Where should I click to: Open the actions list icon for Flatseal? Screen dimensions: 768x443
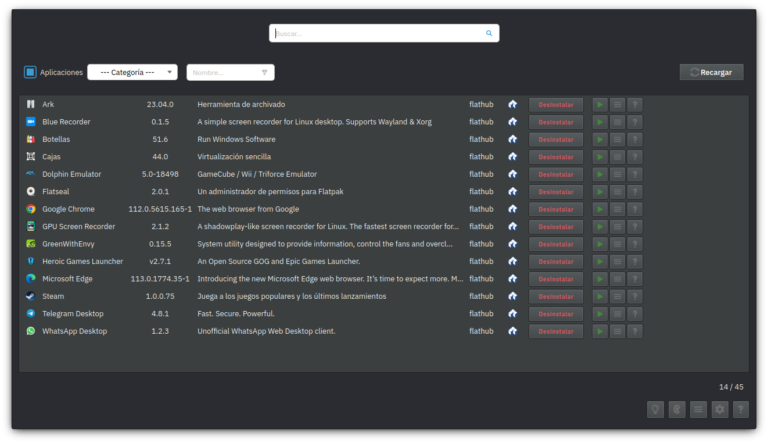(617, 192)
